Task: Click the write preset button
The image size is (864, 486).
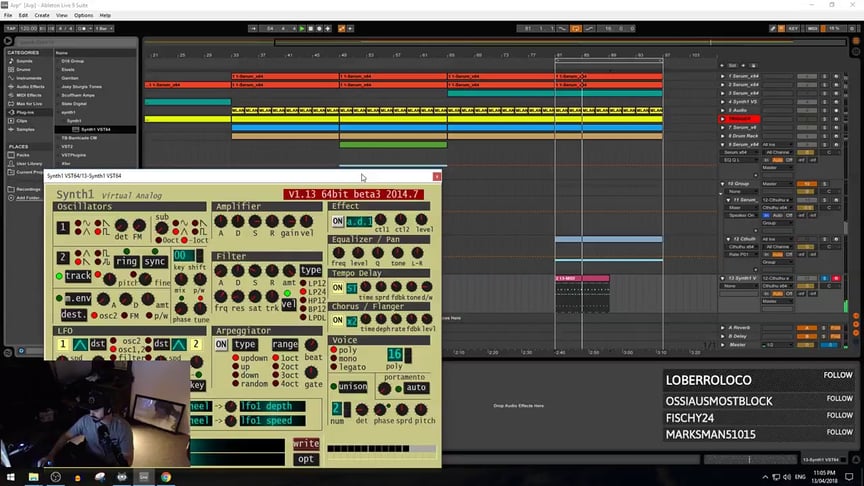Action: (306, 444)
